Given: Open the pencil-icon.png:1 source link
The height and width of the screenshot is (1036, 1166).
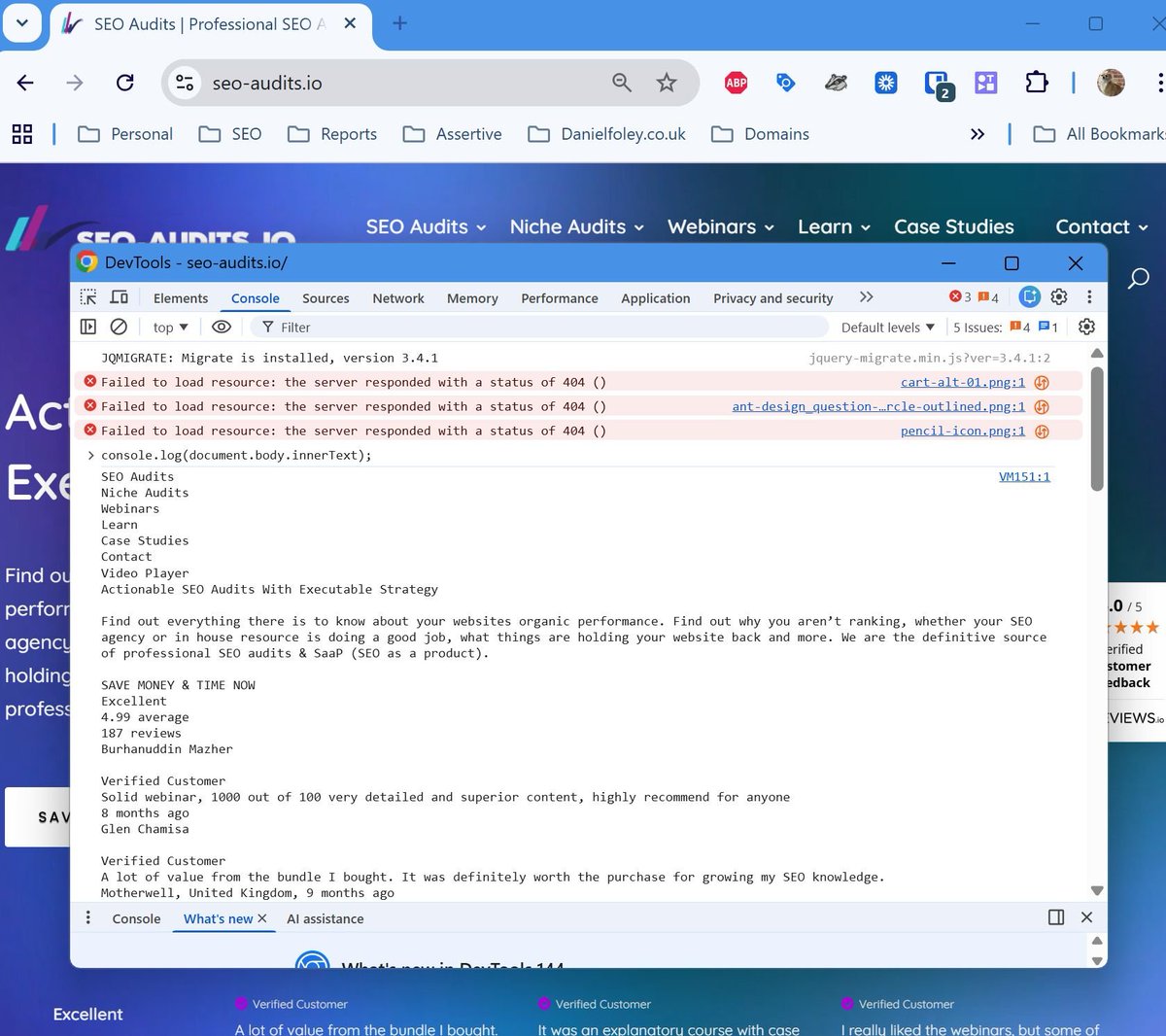Looking at the screenshot, I should (x=963, y=432).
